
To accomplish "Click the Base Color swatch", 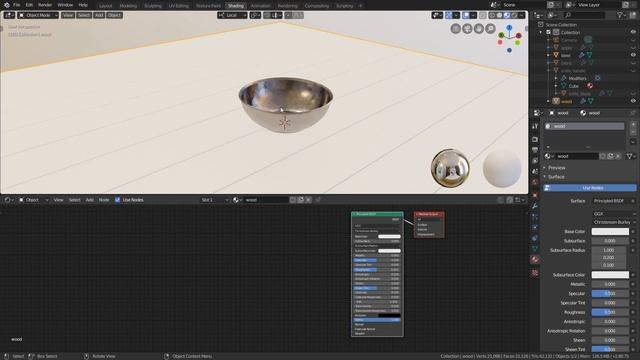I will coord(610,231).
